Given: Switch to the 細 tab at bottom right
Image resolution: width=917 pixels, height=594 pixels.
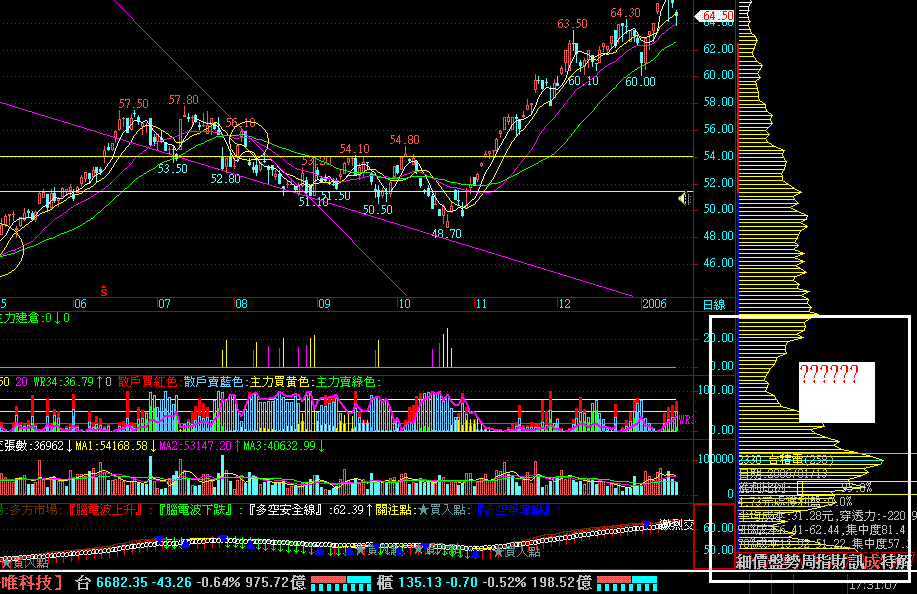Looking at the screenshot, I should coord(745,562).
